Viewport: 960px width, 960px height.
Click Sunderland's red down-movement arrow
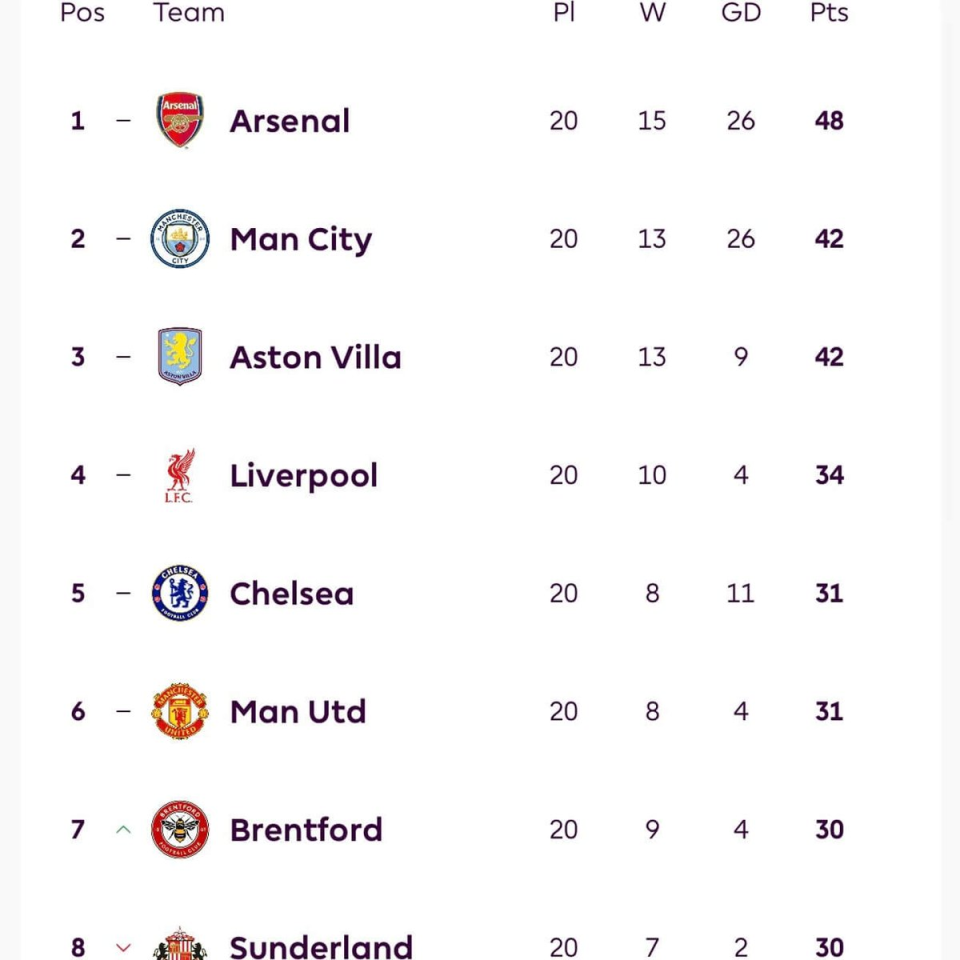pos(123,946)
